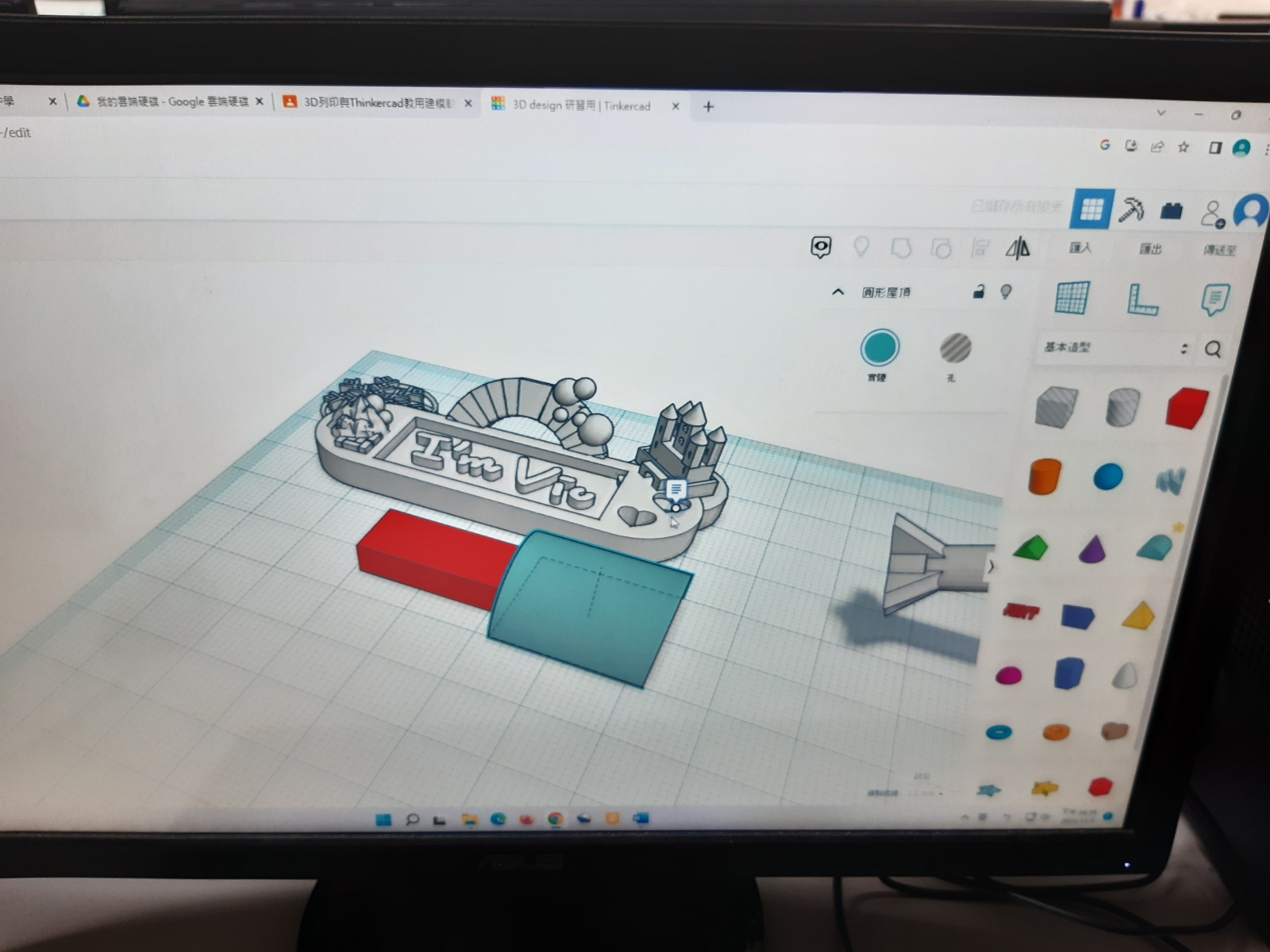
Task: Pick the purple Cone shape
Action: [x=1092, y=548]
